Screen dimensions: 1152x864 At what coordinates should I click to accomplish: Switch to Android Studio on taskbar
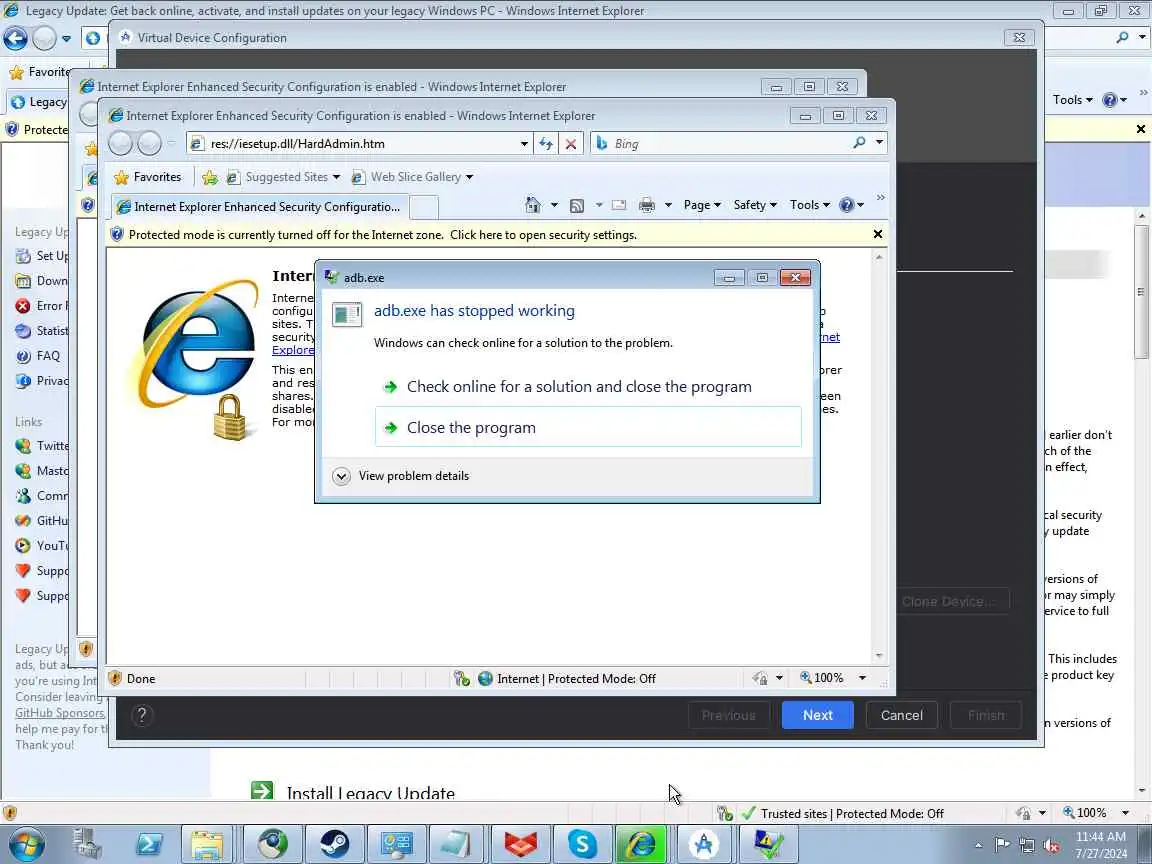point(703,844)
